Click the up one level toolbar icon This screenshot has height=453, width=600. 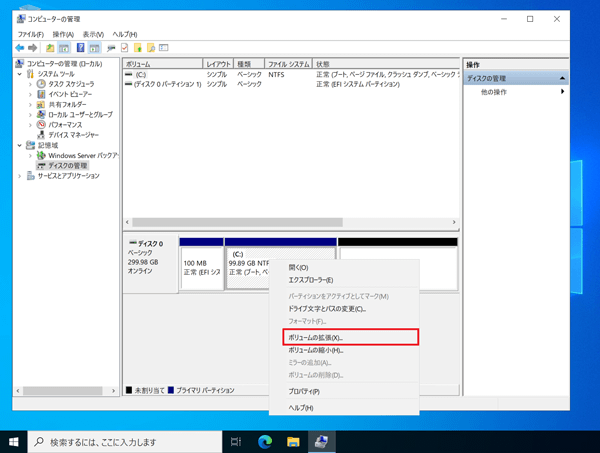pyautogui.click(x=50, y=48)
